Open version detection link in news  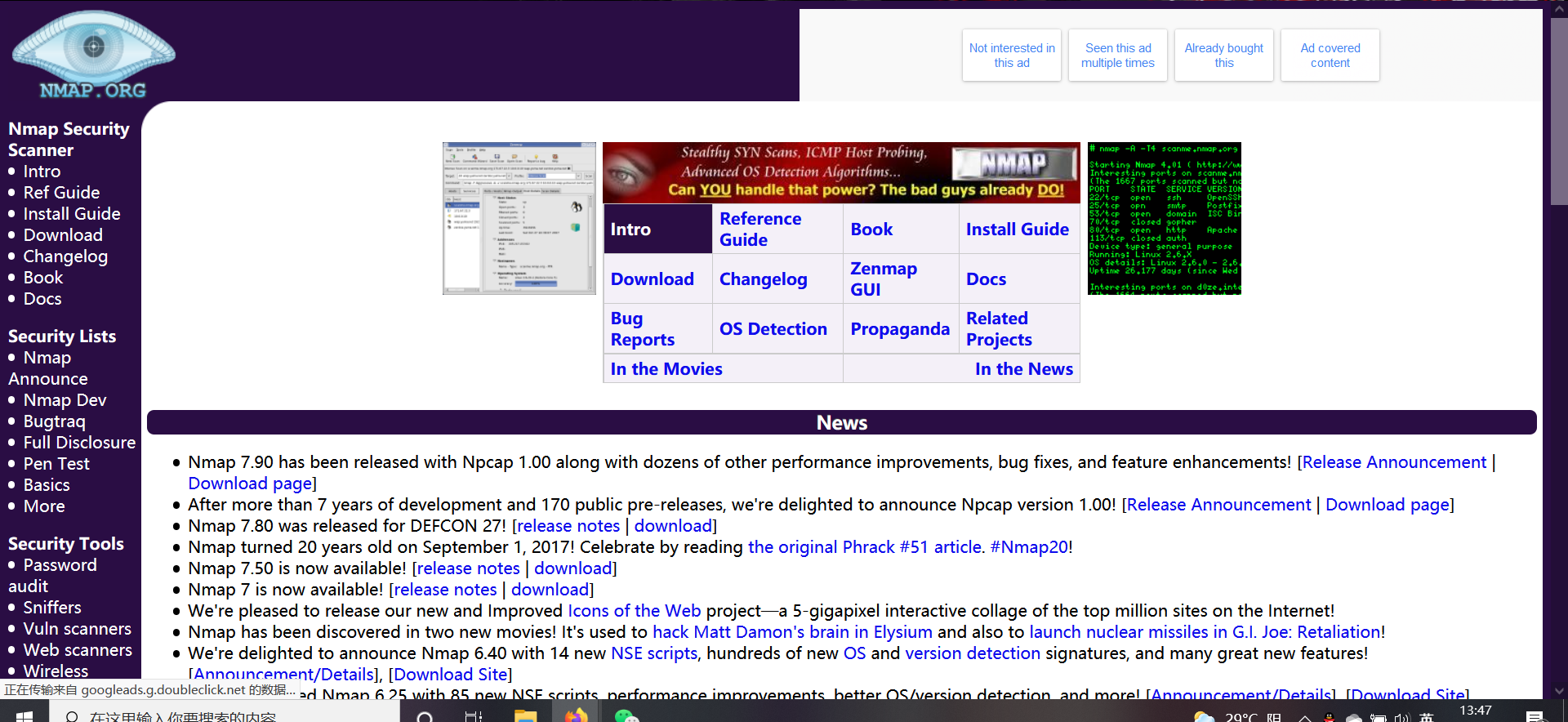973,653
